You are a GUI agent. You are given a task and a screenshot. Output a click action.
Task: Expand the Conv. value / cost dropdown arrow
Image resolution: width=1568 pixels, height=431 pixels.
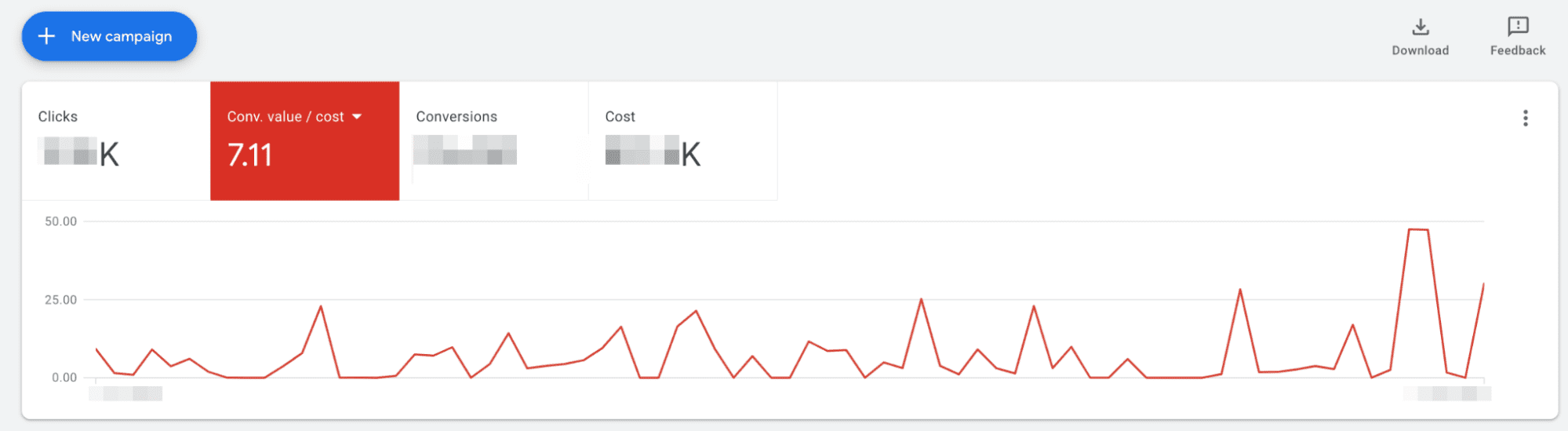pyautogui.click(x=357, y=116)
